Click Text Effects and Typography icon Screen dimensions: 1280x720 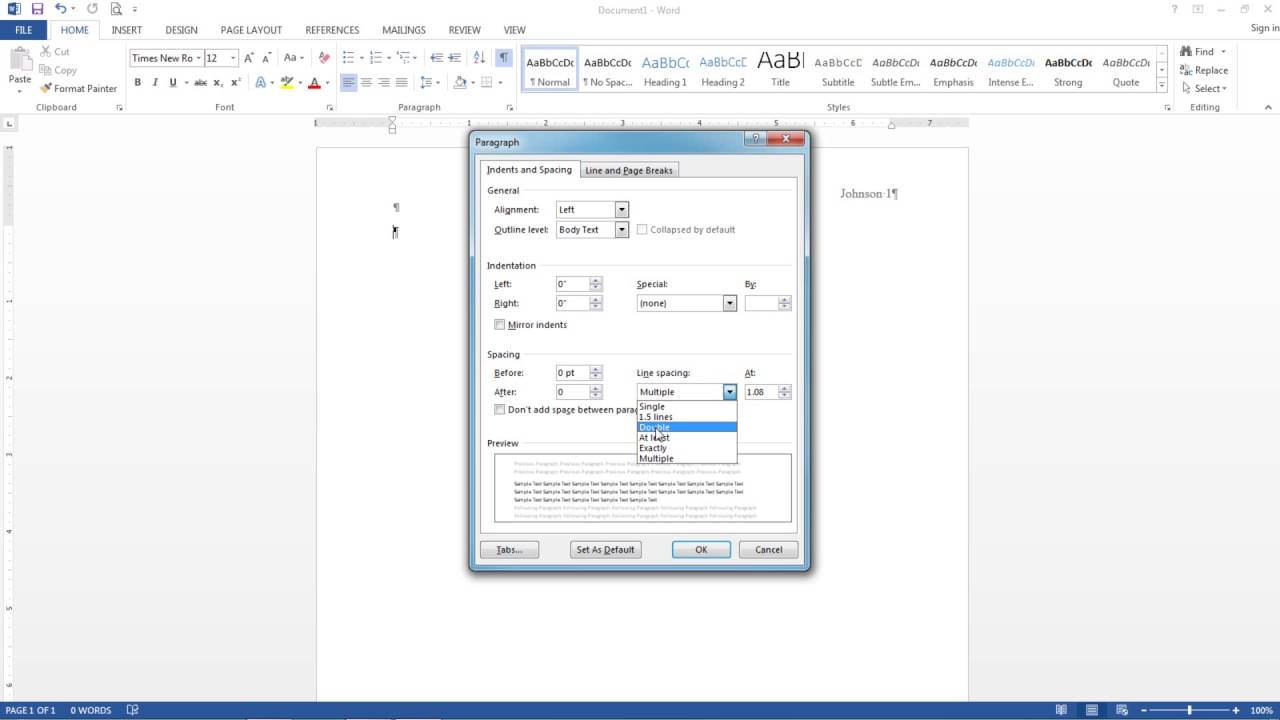click(261, 83)
